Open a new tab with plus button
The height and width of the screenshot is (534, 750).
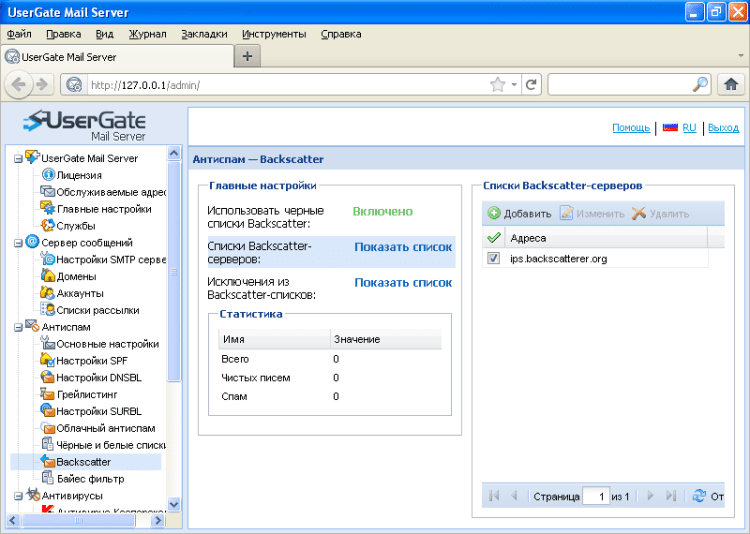[x=247, y=56]
